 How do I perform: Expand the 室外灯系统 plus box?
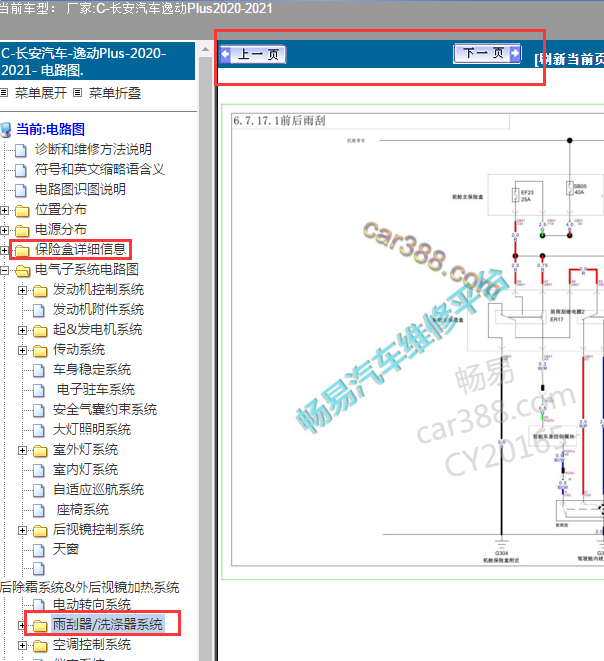22,451
